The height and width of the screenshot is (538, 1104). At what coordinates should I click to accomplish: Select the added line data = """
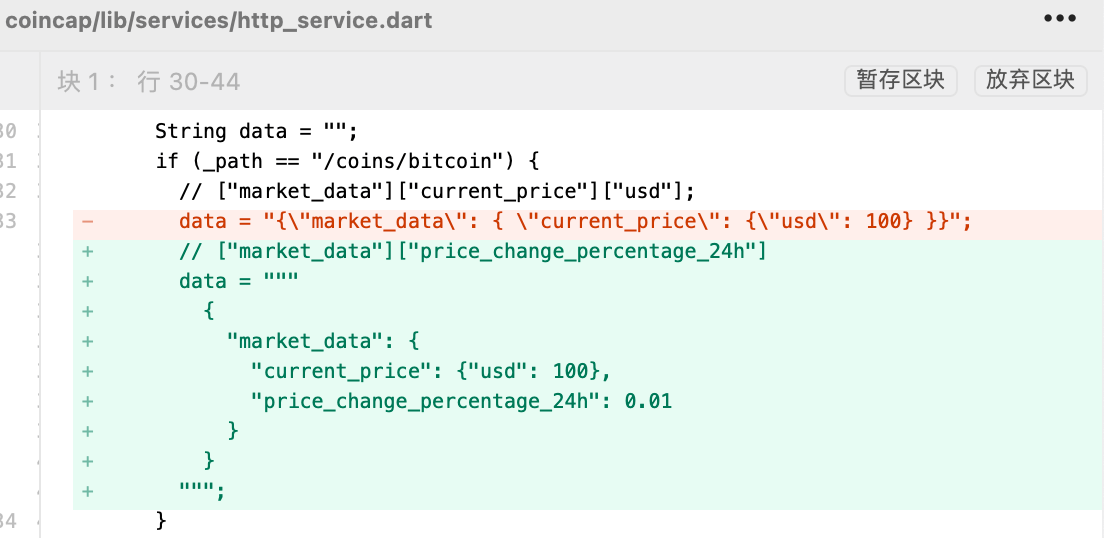[x=239, y=282]
